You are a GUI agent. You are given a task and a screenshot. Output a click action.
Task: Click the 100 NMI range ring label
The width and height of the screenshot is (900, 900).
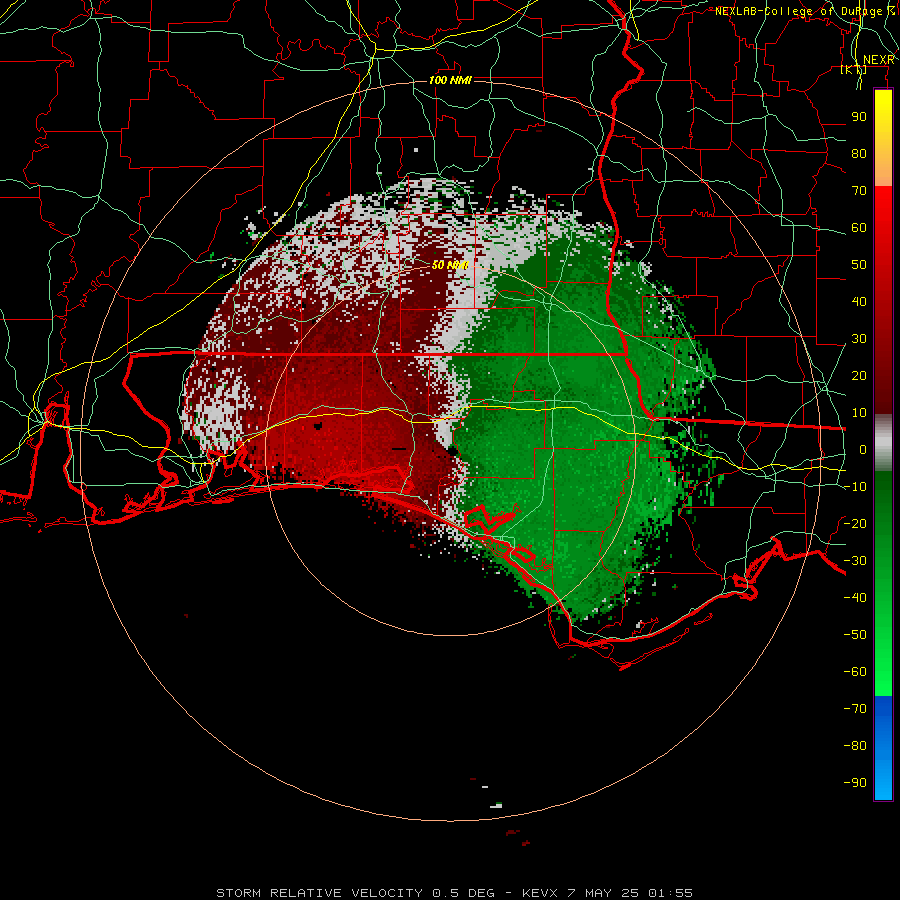click(450, 80)
